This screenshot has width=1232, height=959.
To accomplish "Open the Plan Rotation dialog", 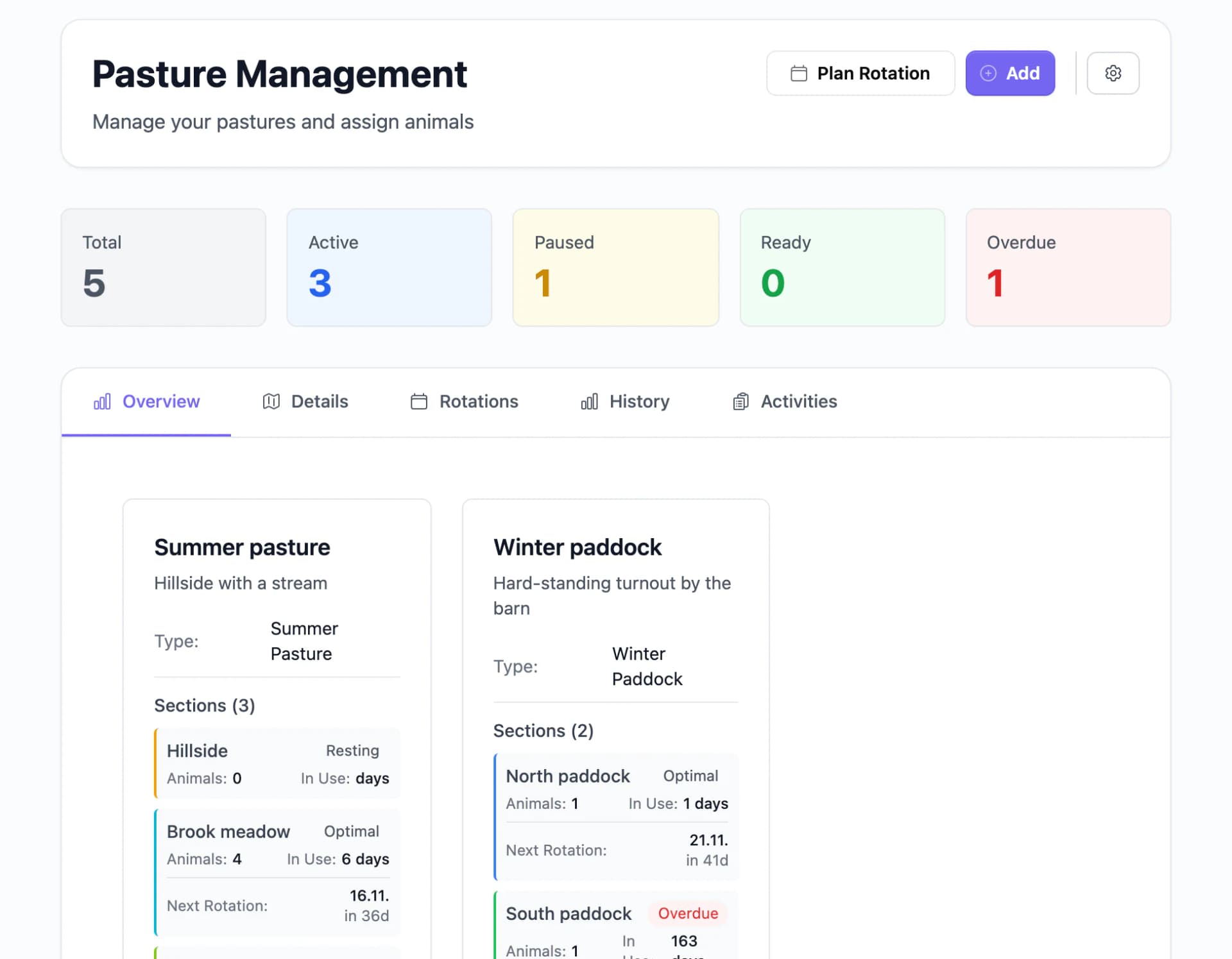I will click(860, 73).
